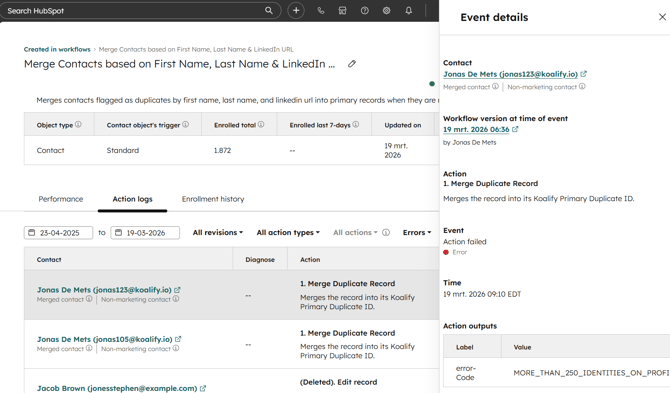Open external link icon next to jonas123 in Event details
This screenshot has height=393, width=670.
point(584,74)
